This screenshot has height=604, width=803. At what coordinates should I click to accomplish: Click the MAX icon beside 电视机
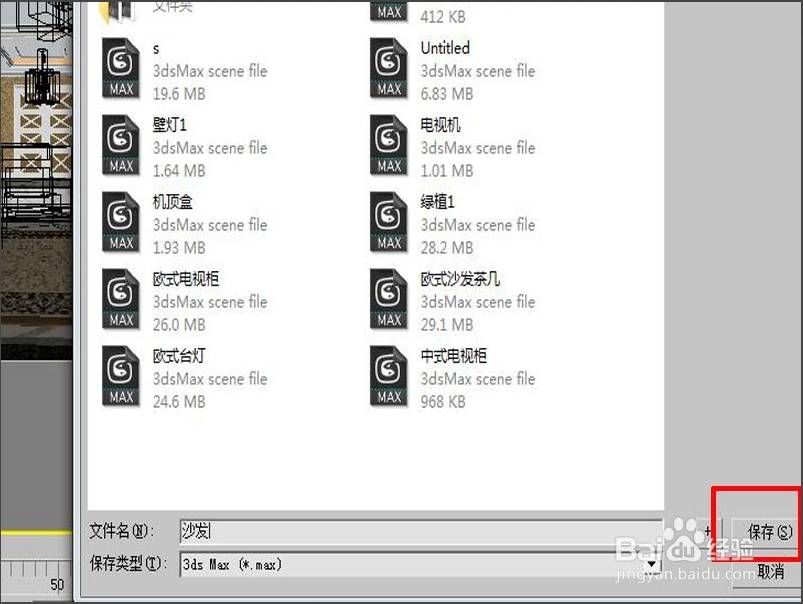tap(389, 145)
